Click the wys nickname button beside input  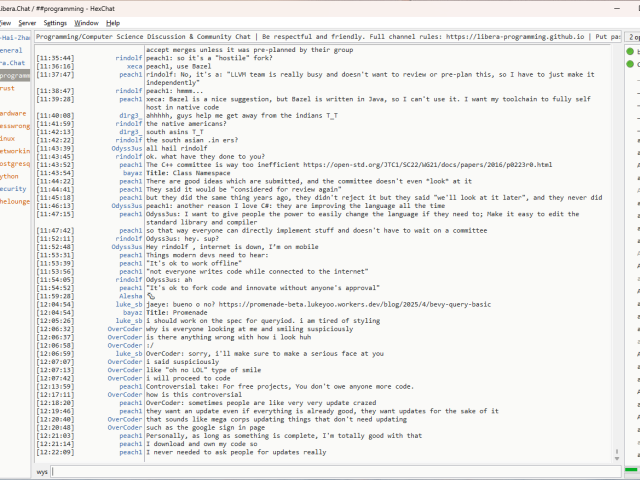pyautogui.click(x=42, y=470)
